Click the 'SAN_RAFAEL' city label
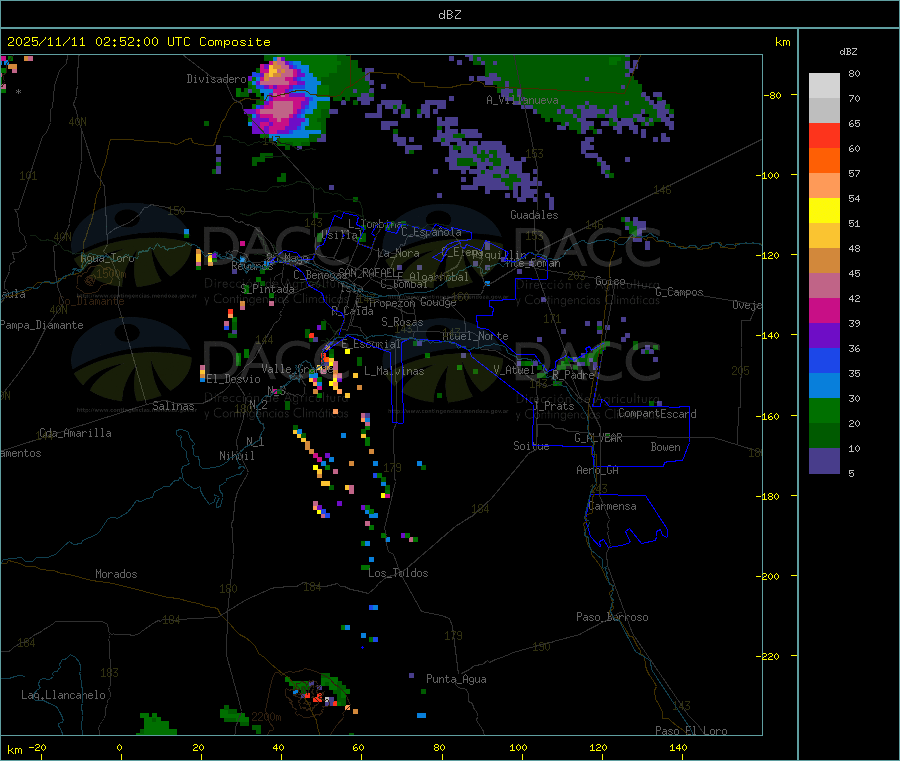The width and height of the screenshot is (900, 761). pyautogui.click(x=370, y=272)
